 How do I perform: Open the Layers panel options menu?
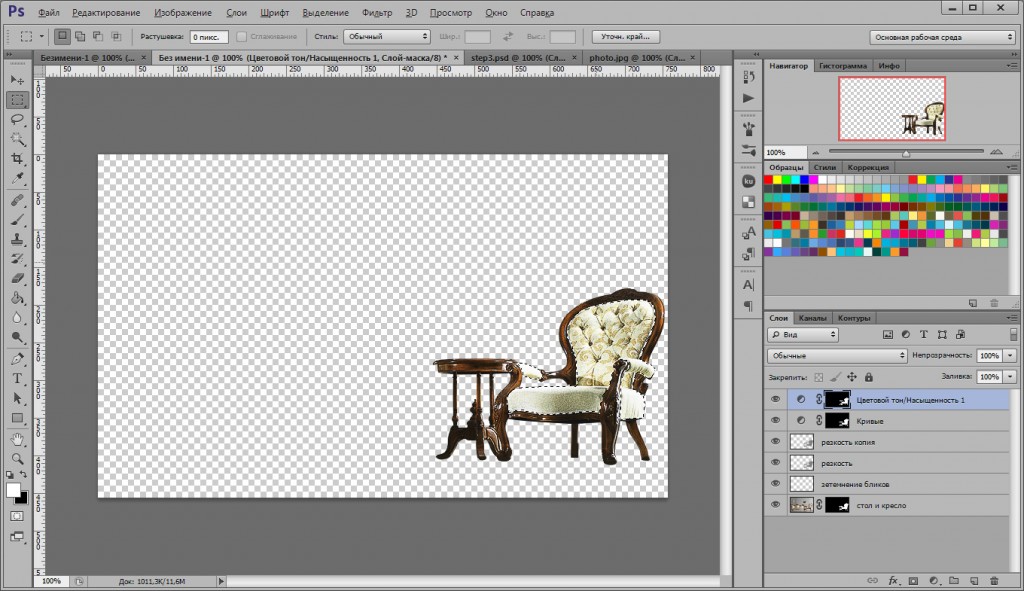coord(1012,318)
